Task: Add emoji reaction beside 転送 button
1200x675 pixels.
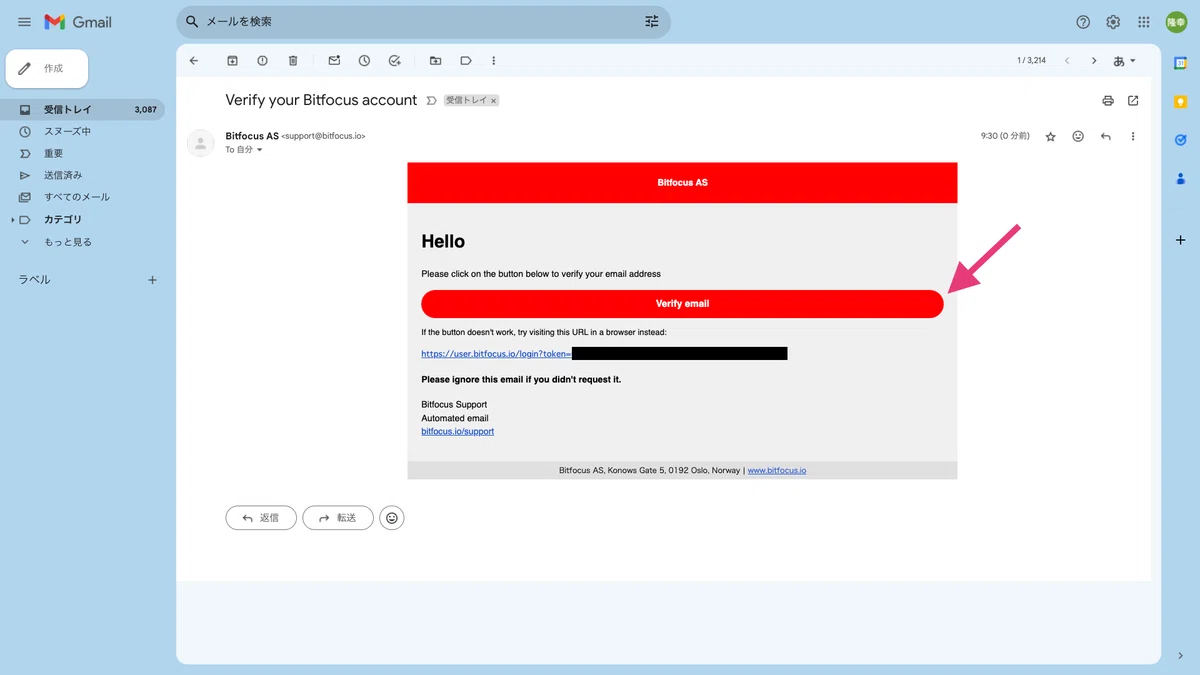Action: click(x=392, y=518)
